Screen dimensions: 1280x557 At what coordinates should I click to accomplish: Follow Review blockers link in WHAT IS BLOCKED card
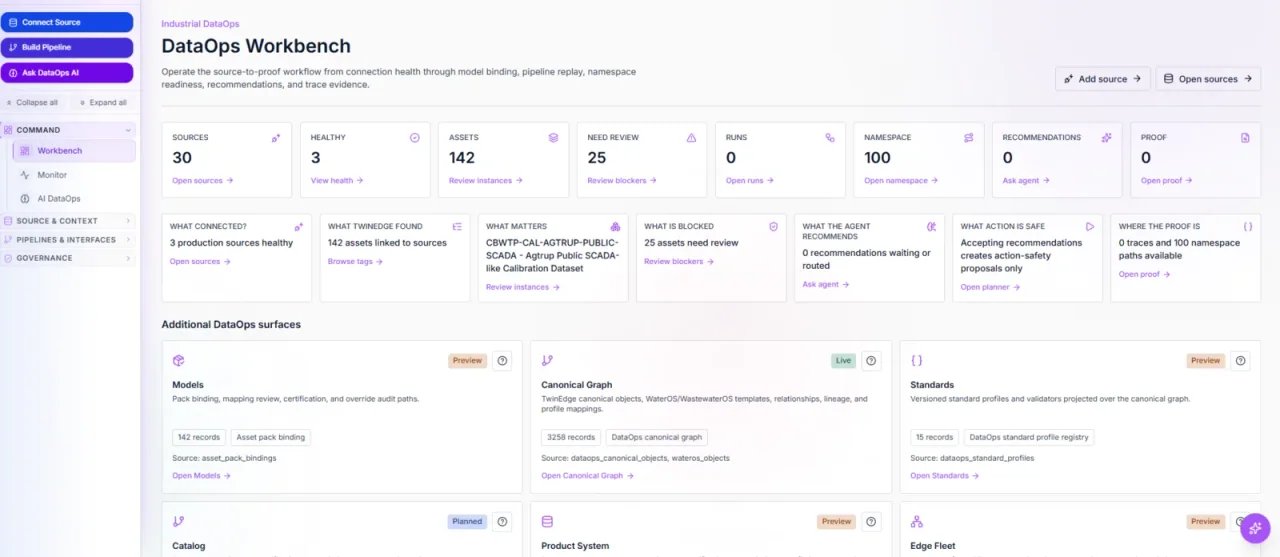pyautogui.click(x=679, y=262)
